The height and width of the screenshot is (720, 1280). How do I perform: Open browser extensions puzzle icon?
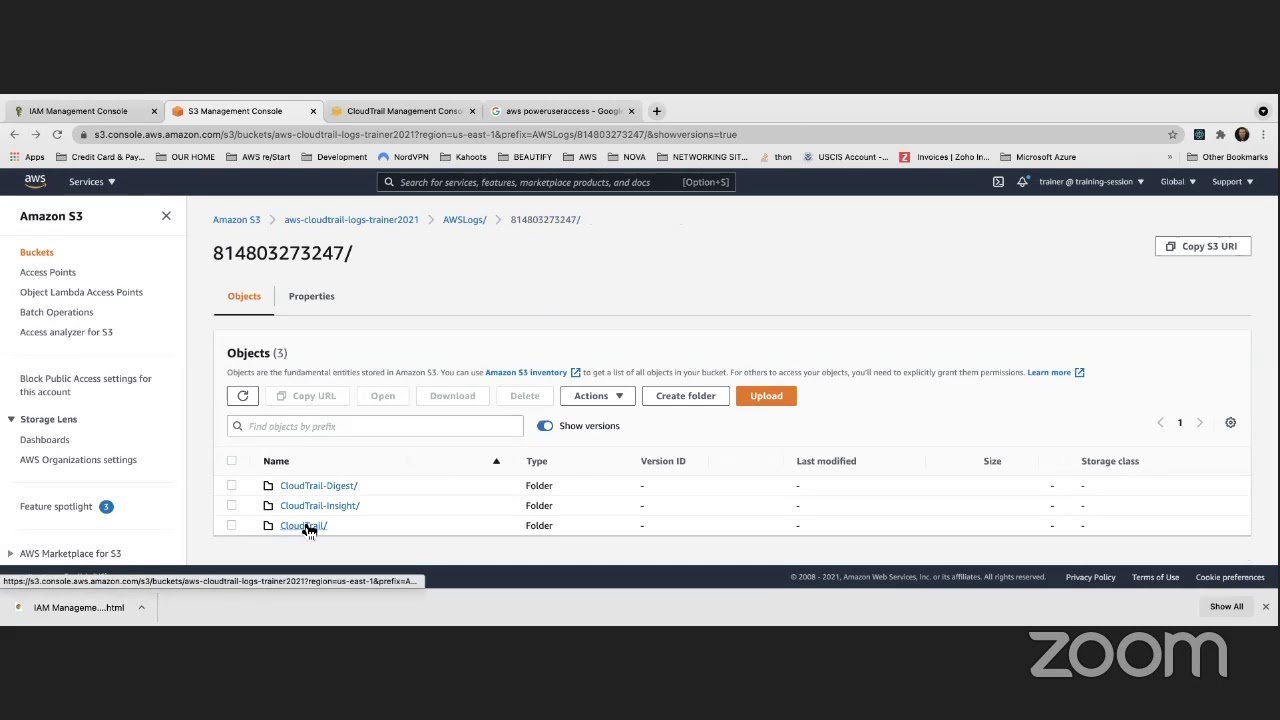coord(1220,134)
